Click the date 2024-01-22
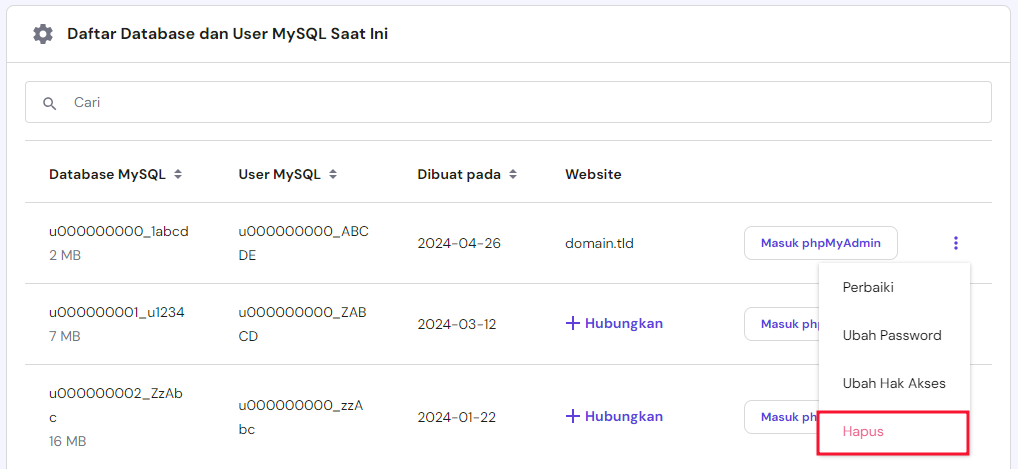1018x469 pixels. point(456,417)
